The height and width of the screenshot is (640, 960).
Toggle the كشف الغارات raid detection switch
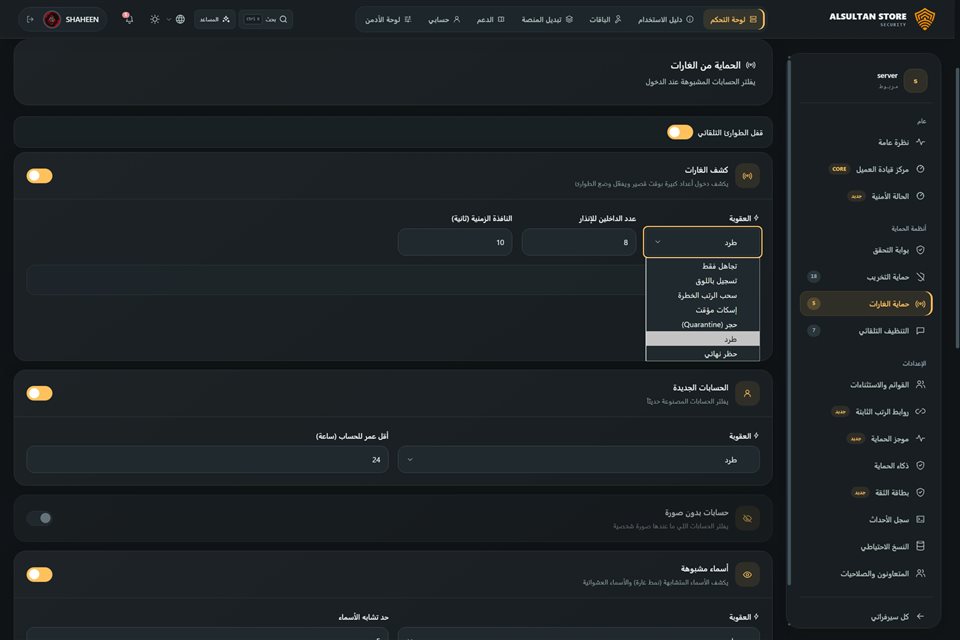click(39, 176)
